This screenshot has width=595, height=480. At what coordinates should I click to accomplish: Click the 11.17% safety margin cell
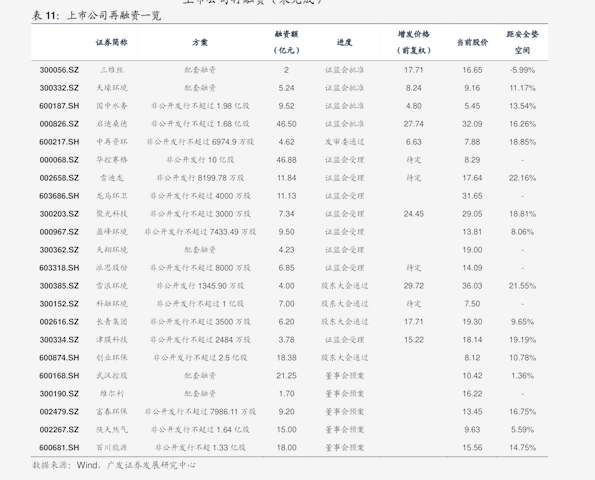[523, 88]
